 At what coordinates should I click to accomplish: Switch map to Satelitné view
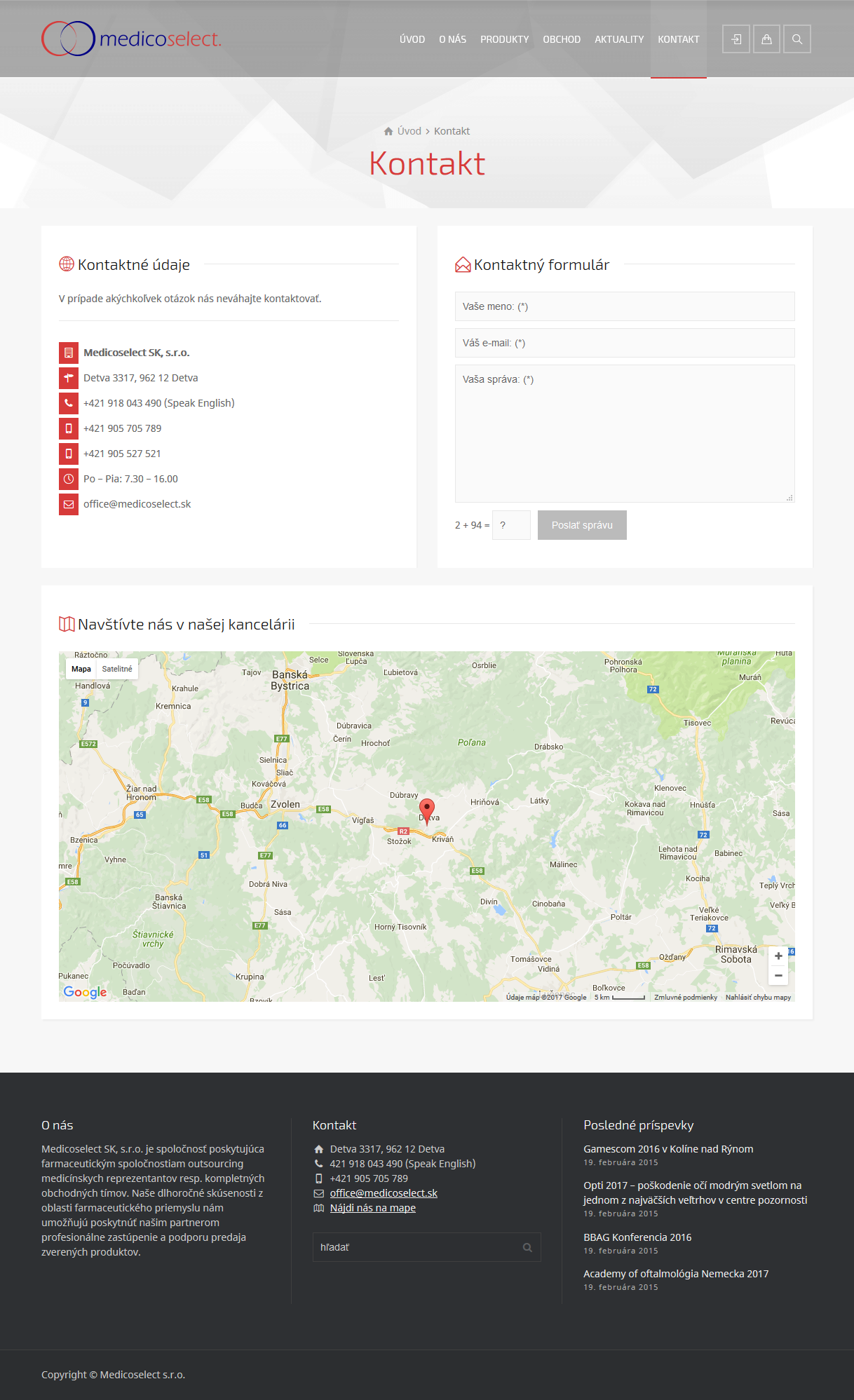click(117, 669)
